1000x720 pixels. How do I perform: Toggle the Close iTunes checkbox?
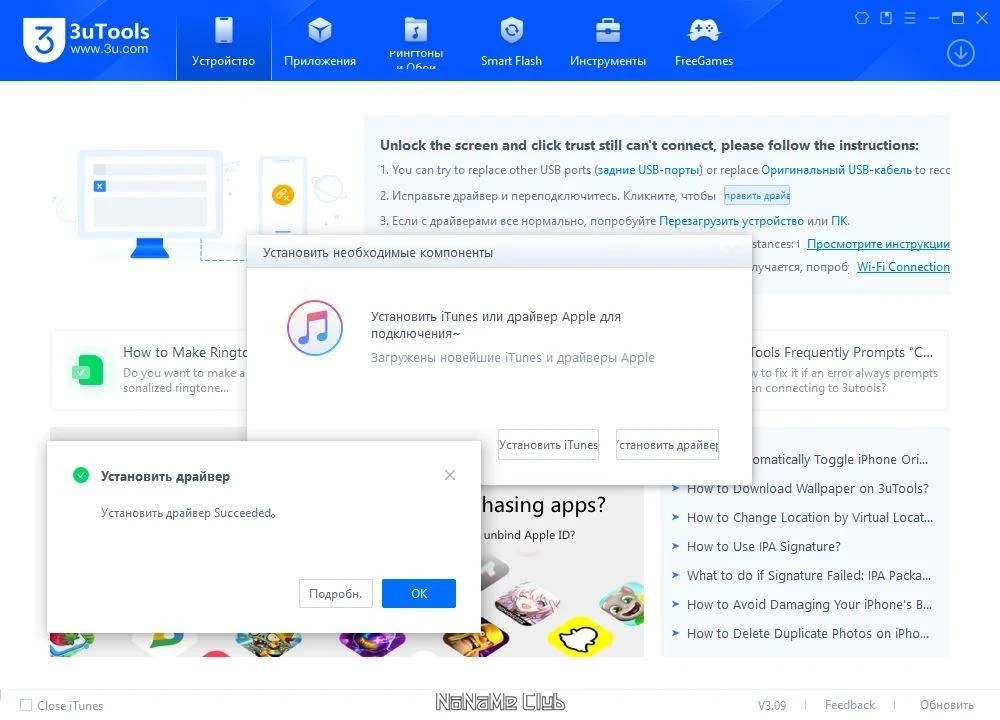tap(26, 705)
